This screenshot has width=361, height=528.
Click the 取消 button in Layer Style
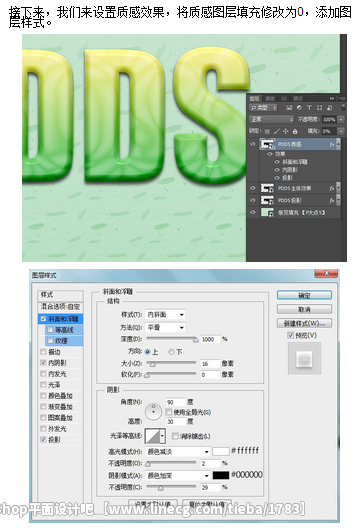(x=304, y=309)
